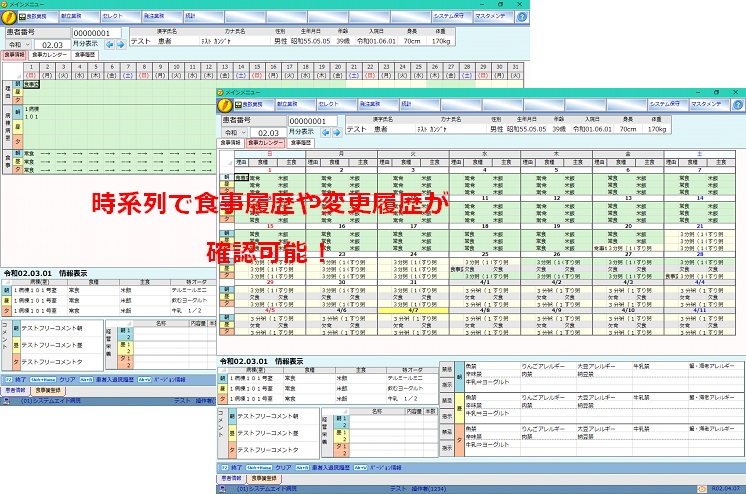Select 食事カレンダー tab in front window

point(265,143)
